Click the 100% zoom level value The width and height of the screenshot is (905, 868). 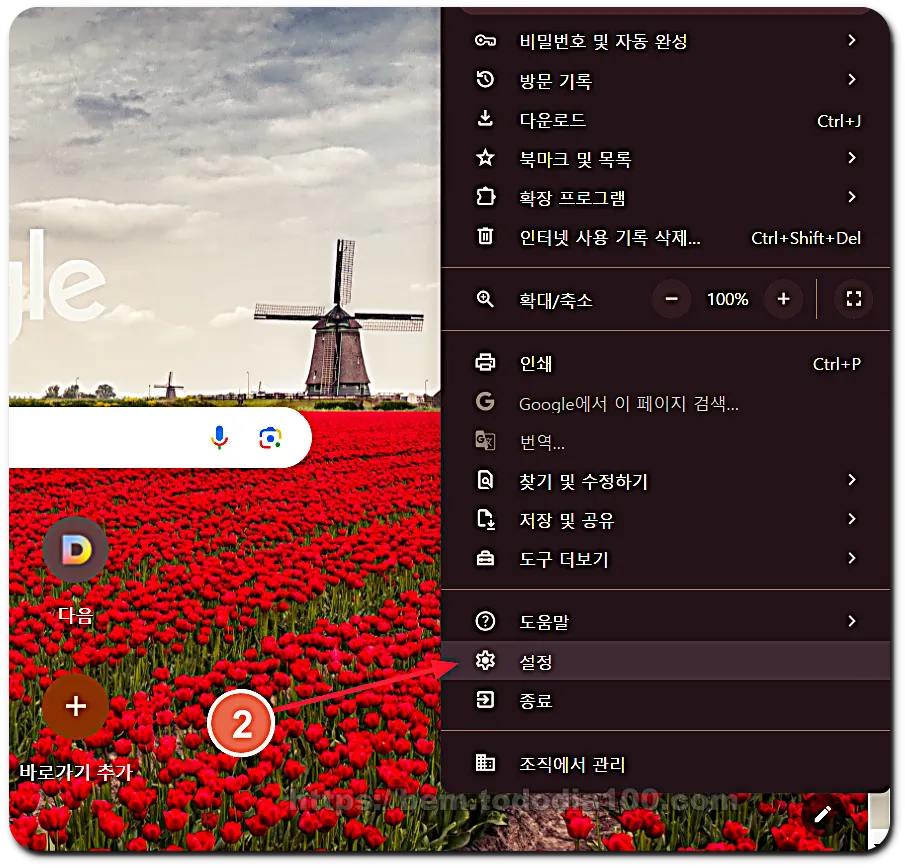pyautogui.click(x=727, y=299)
